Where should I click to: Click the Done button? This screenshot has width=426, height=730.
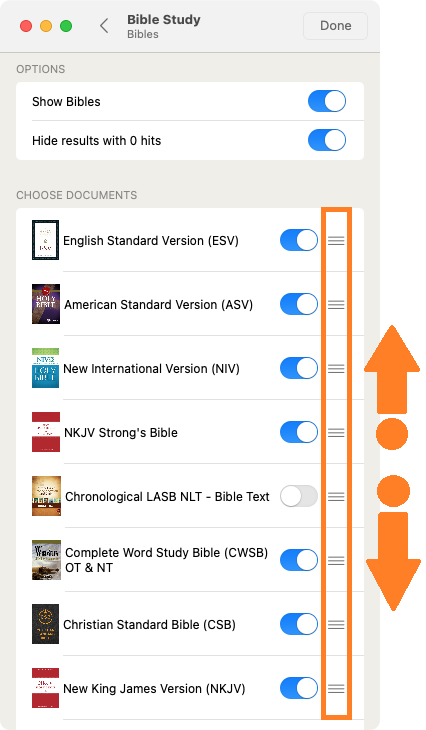click(335, 26)
